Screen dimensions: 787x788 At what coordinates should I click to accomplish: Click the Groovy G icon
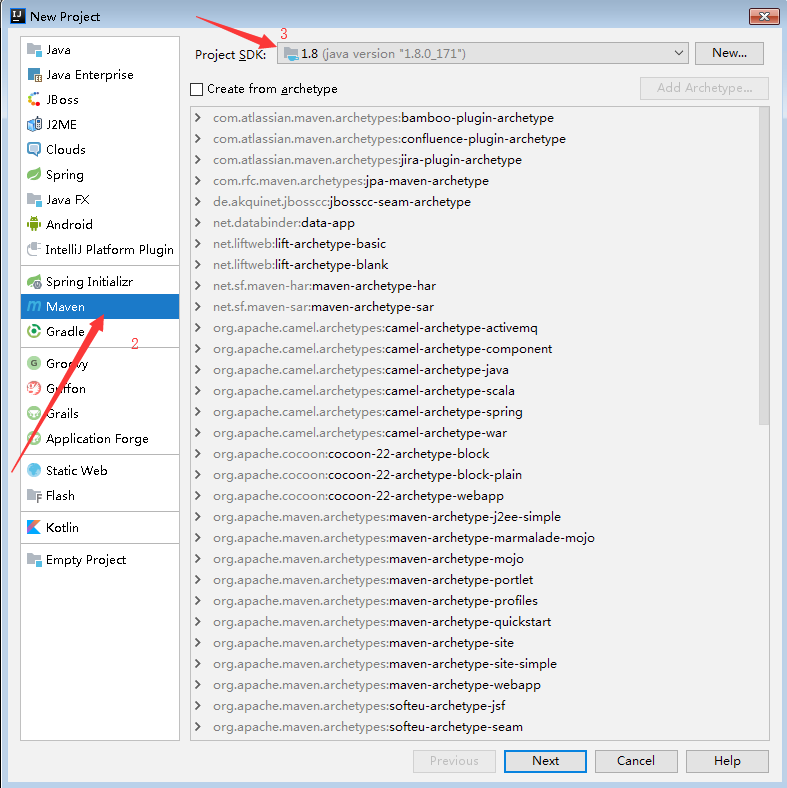pos(34,363)
